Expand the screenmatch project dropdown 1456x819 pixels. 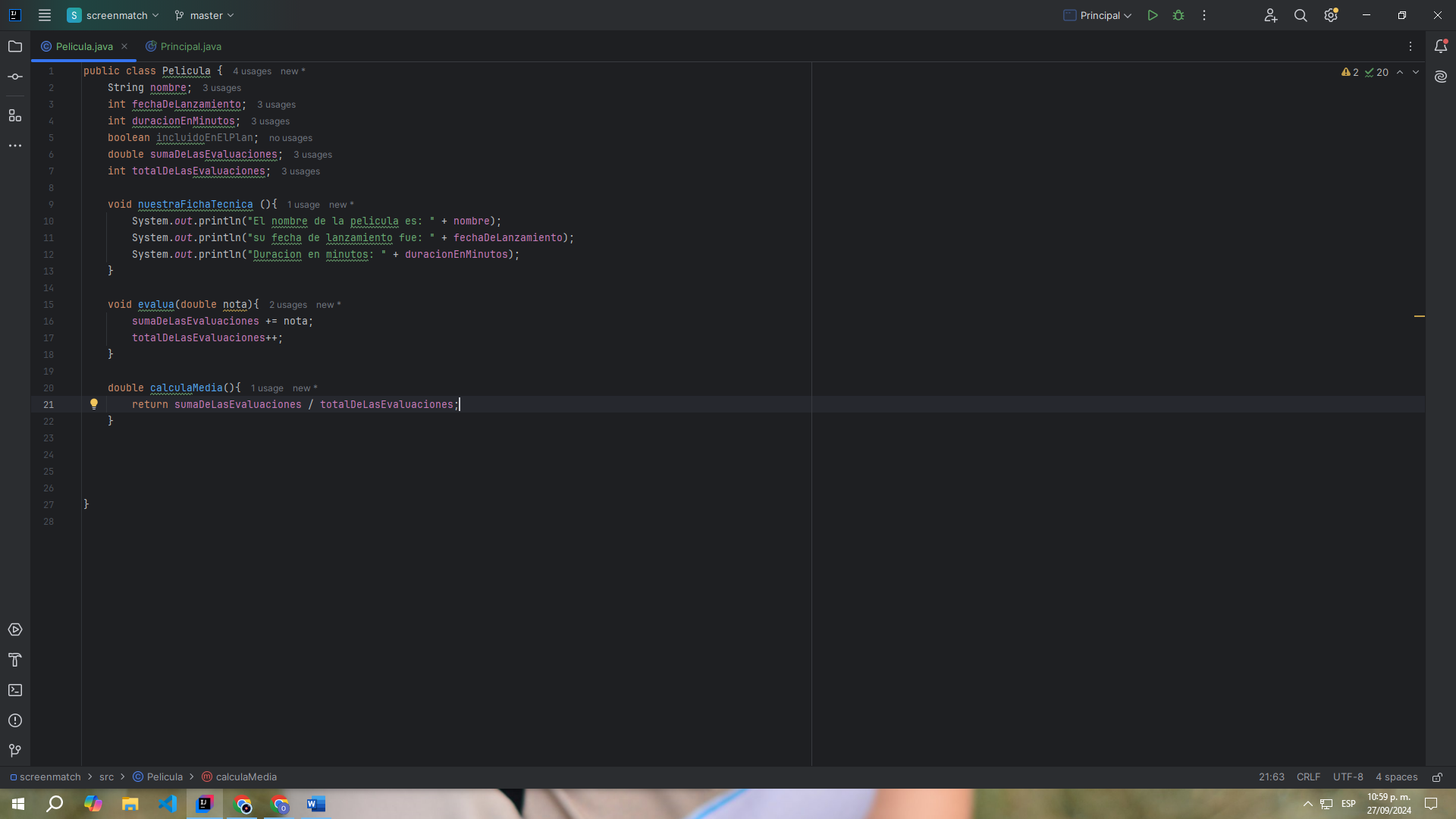(x=114, y=15)
